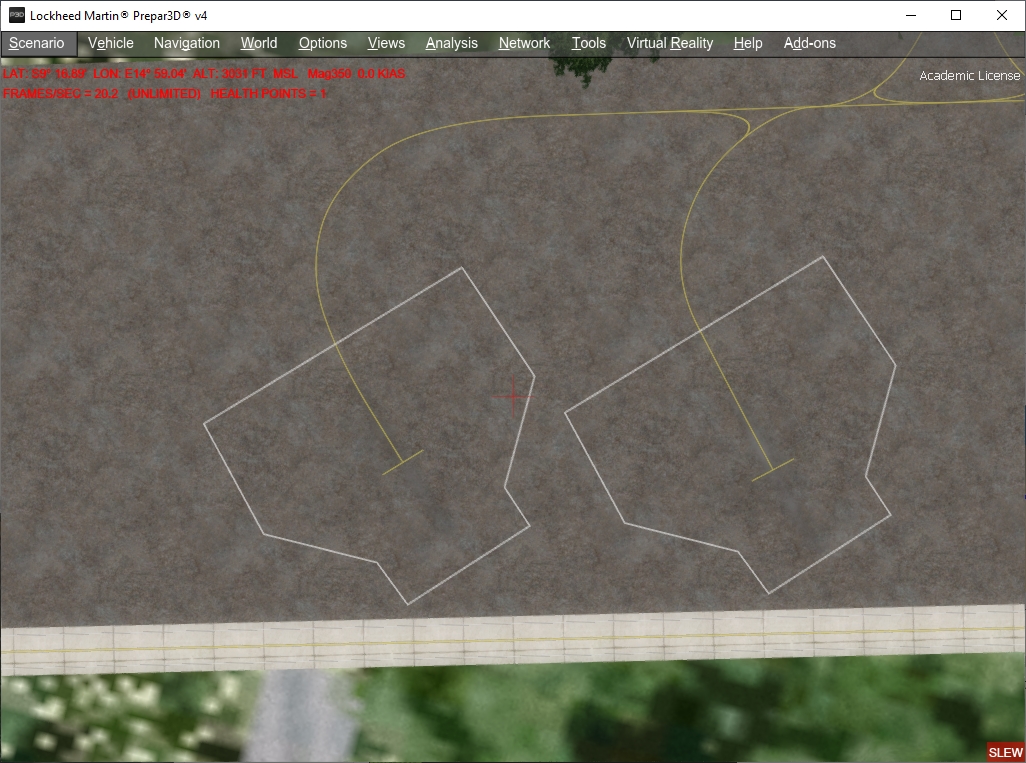Screen dimensions: 1026x763
Task: Open the Vehicle menu
Action: (x=111, y=43)
